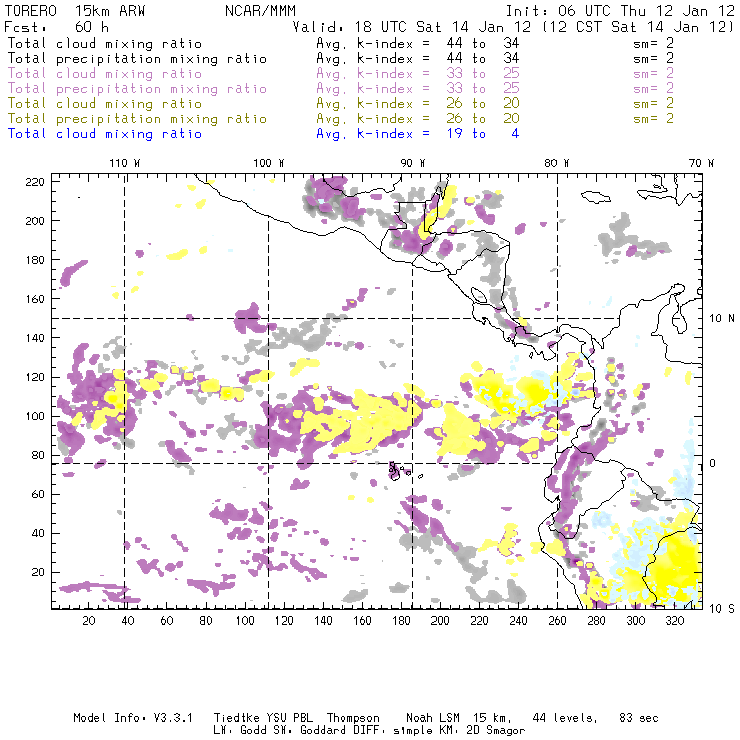Click the "120" tick label on vertical axis
740x740 pixels.
[35, 377]
